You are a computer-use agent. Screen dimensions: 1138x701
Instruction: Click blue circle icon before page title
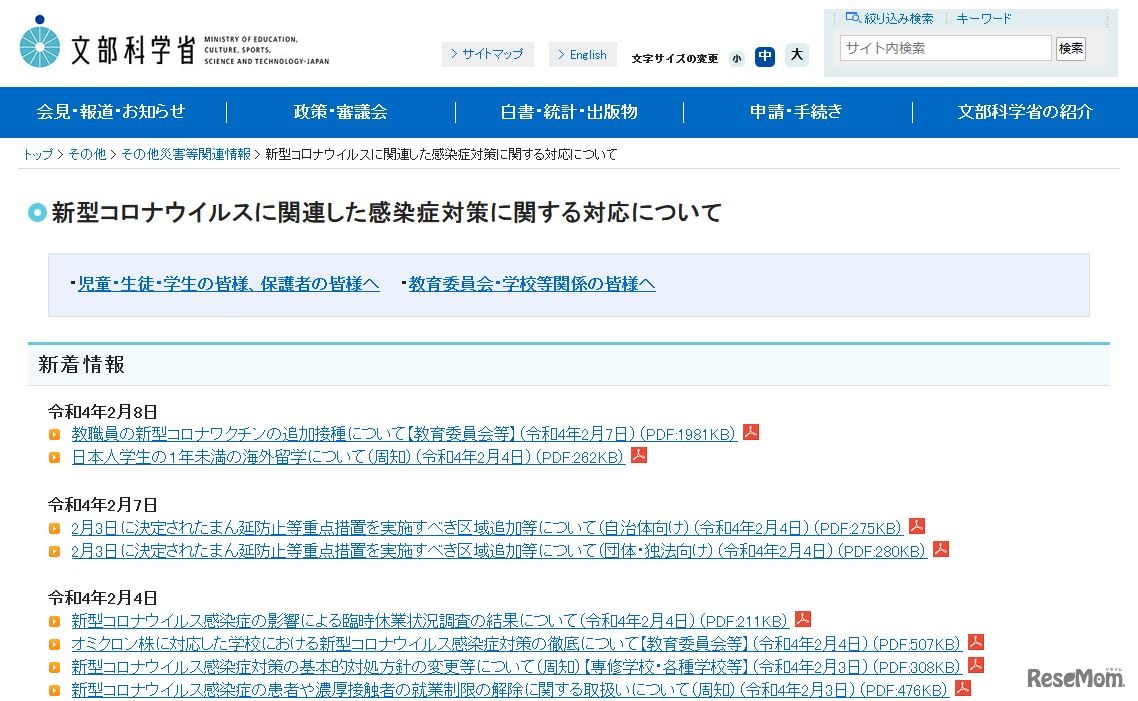coord(39,212)
